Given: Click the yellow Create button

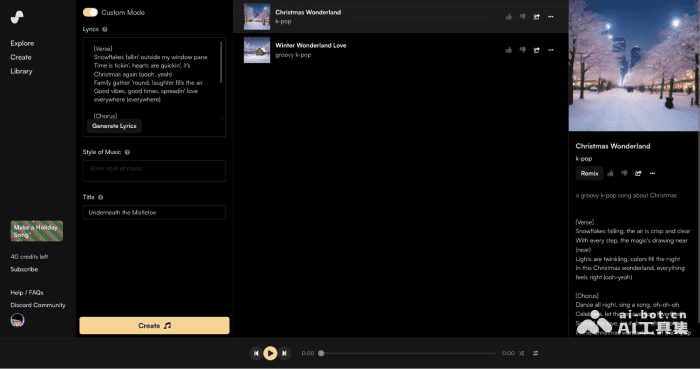Looking at the screenshot, I should (x=154, y=326).
